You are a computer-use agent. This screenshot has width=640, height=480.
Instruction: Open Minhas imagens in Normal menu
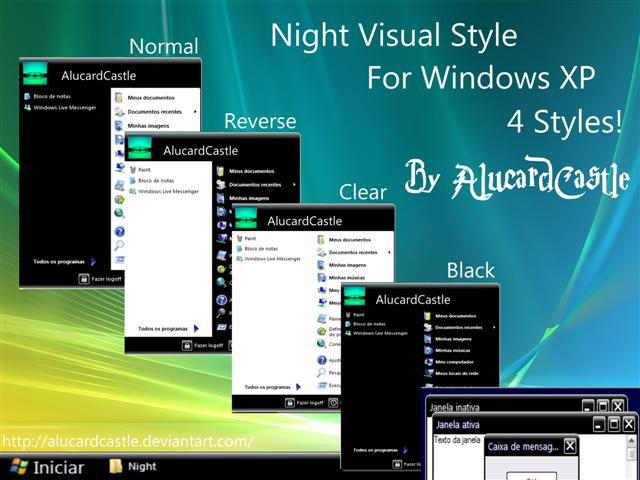(142, 126)
